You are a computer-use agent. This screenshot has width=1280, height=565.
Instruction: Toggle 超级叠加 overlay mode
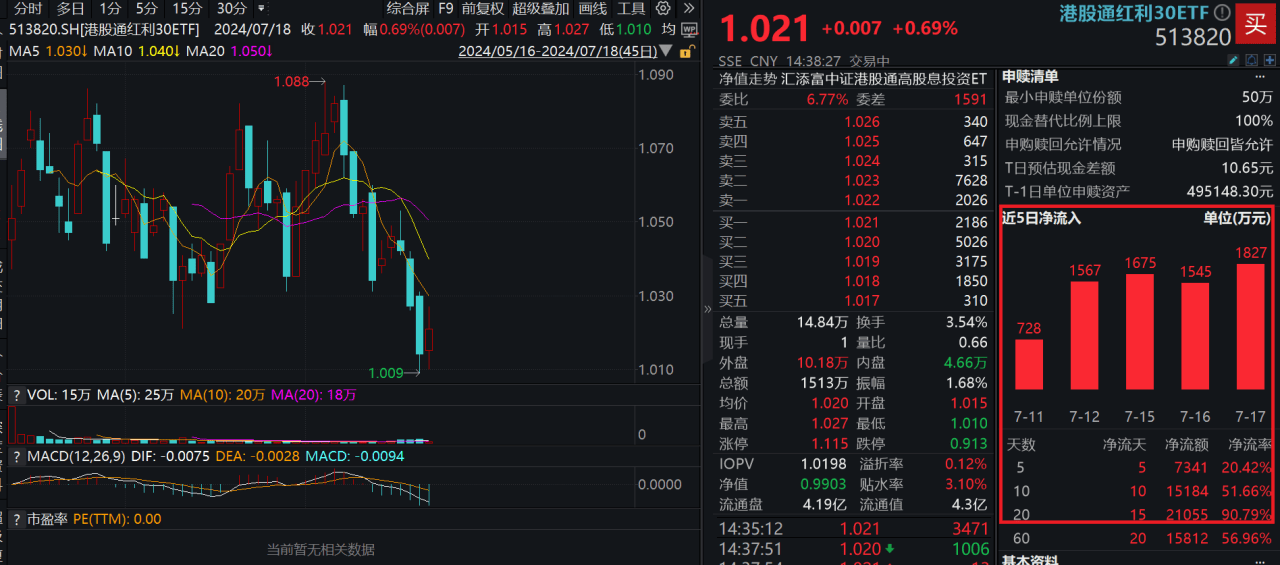[540, 8]
